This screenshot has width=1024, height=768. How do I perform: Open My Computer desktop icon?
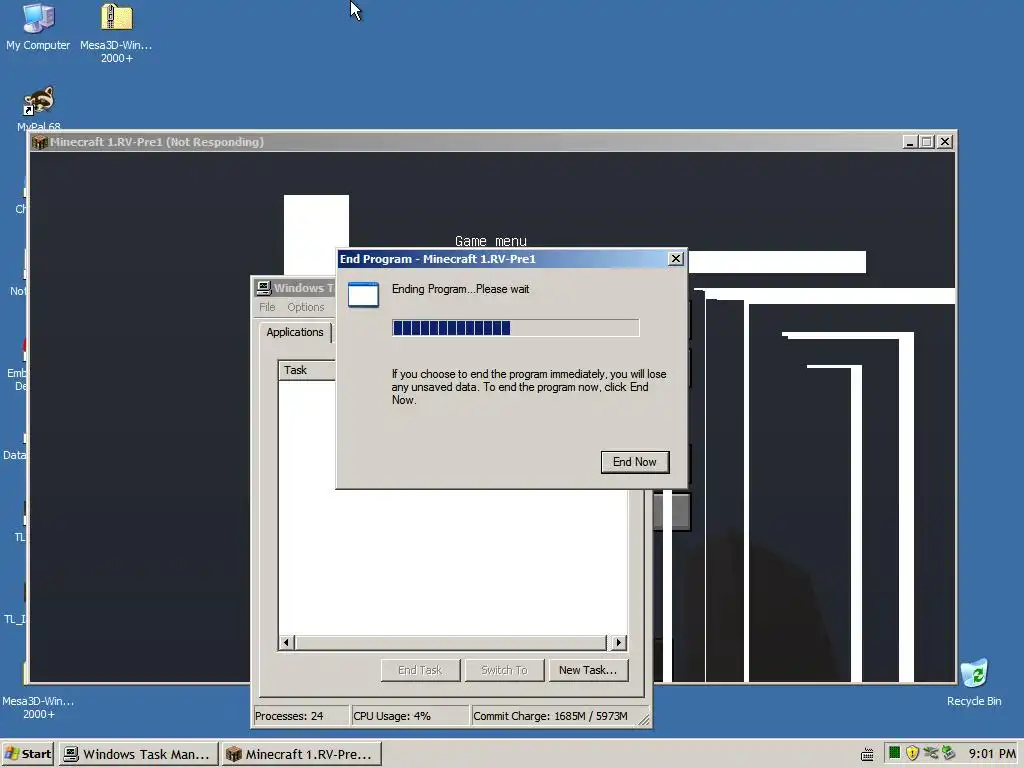pos(38,27)
